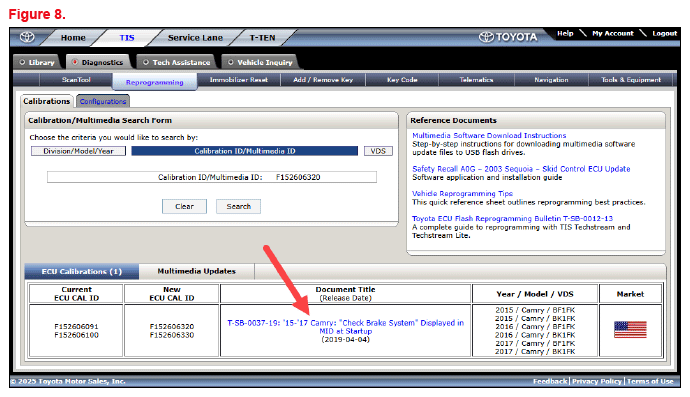
Task: Open Tools & Equipment menu item
Action: coord(631,80)
